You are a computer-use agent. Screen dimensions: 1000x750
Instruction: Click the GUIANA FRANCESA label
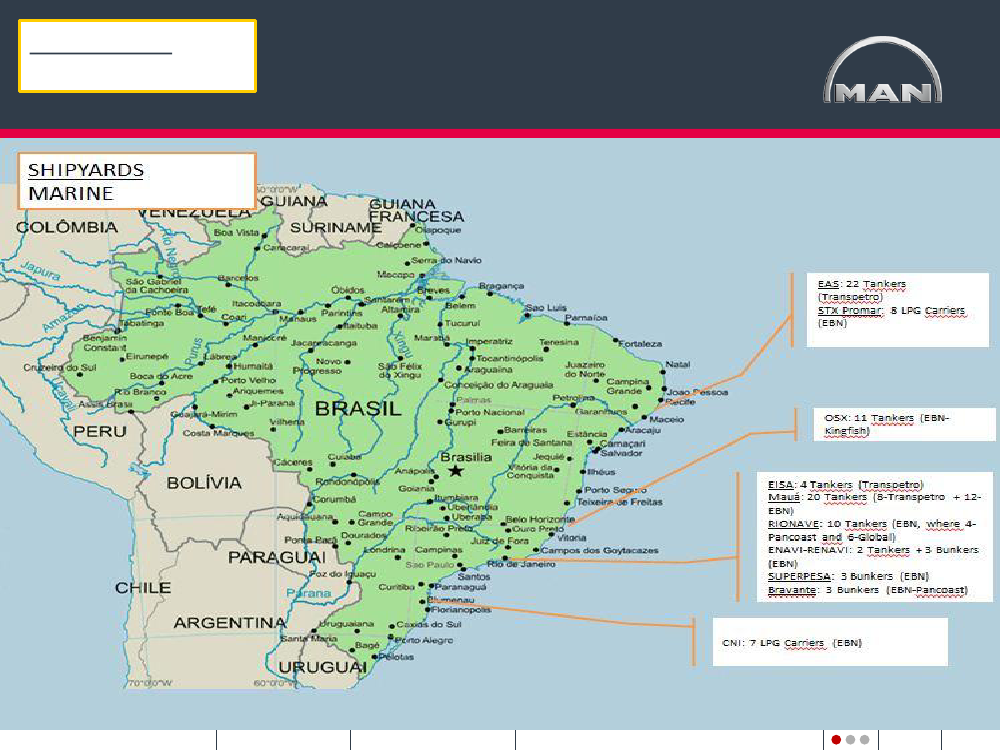click(416, 210)
